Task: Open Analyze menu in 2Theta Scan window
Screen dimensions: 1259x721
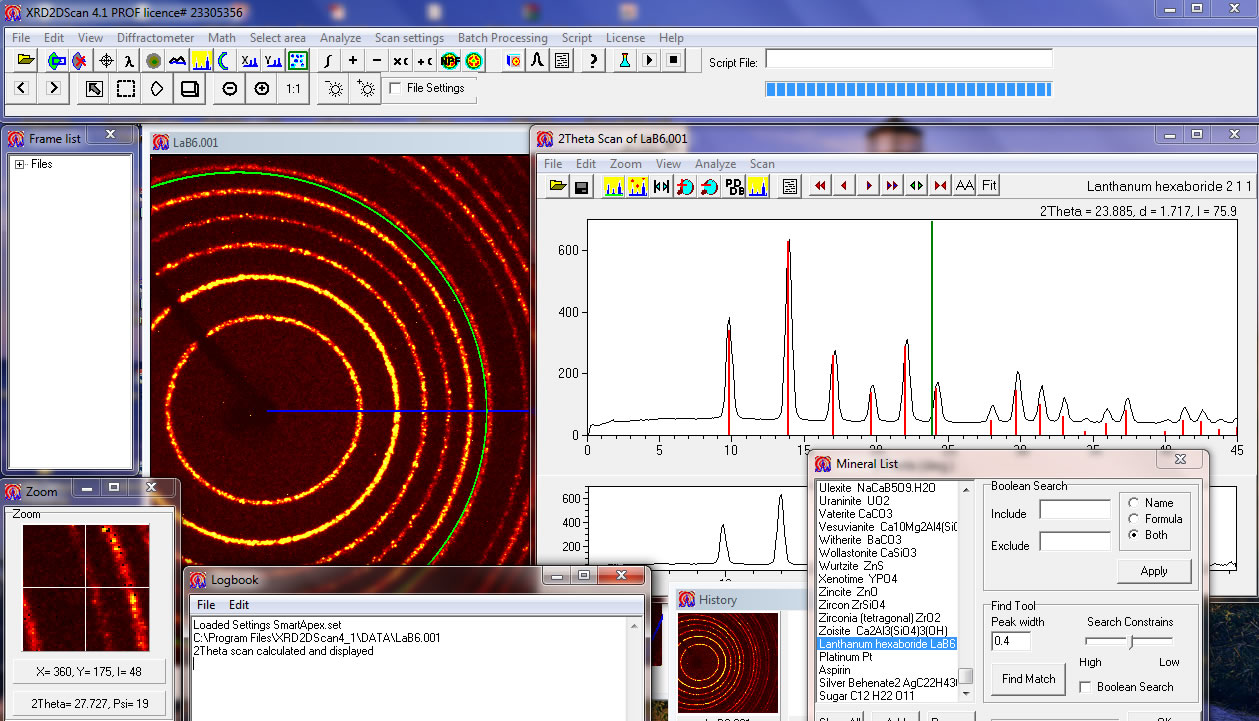Action: [x=715, y=164]
